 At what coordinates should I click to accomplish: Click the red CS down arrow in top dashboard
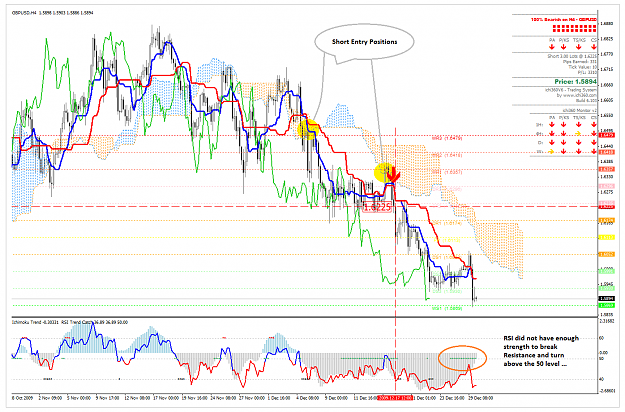[594, 47]
